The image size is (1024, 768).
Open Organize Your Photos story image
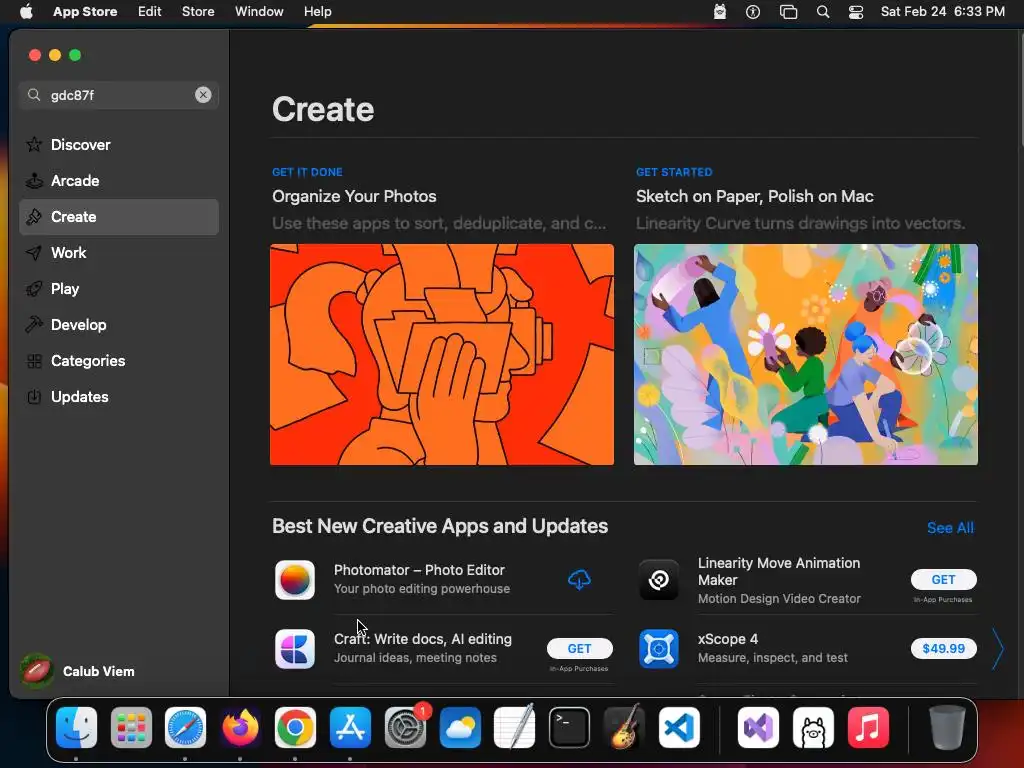(x=441, y=355)
